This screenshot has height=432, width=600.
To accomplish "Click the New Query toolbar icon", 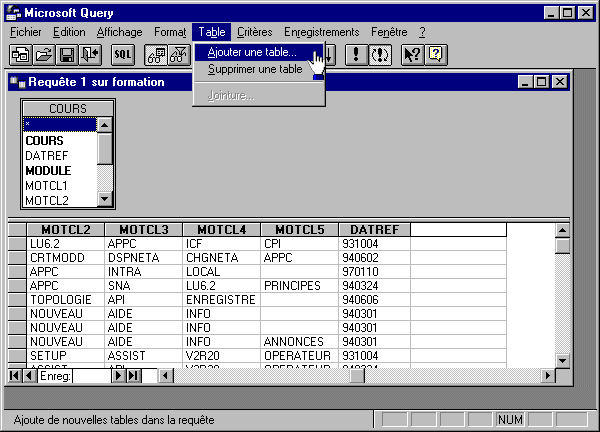I will (20, 55).
